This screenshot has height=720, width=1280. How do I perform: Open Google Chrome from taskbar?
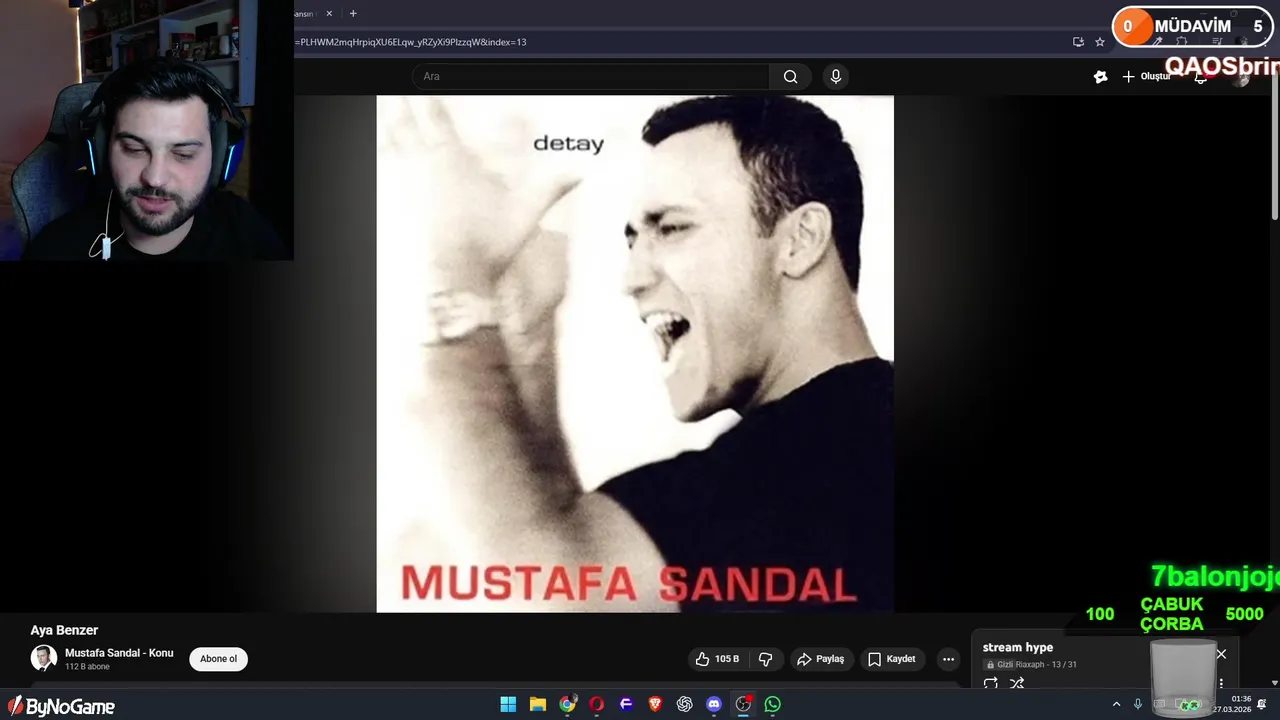point(567,704)
